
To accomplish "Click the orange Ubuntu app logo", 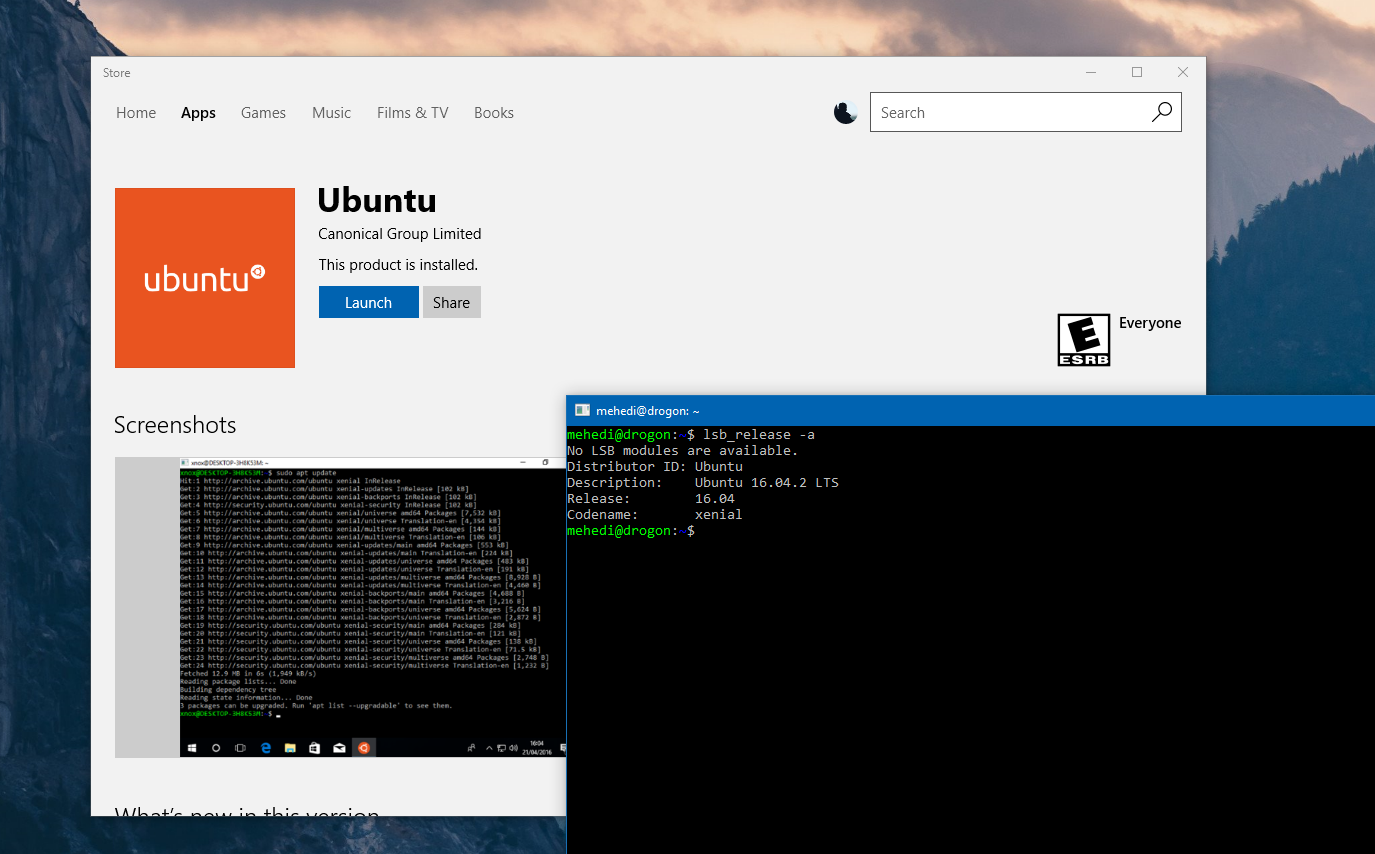I will [205, 278].
